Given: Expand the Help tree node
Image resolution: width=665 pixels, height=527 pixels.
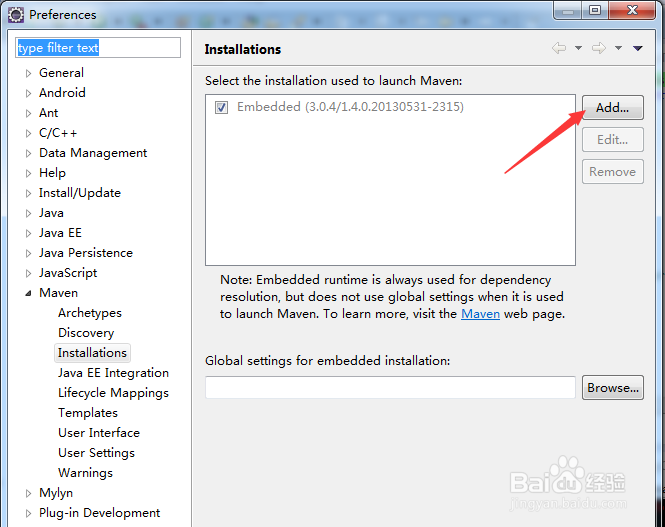Looking at the screenshot, I should (x=28, y=173).
